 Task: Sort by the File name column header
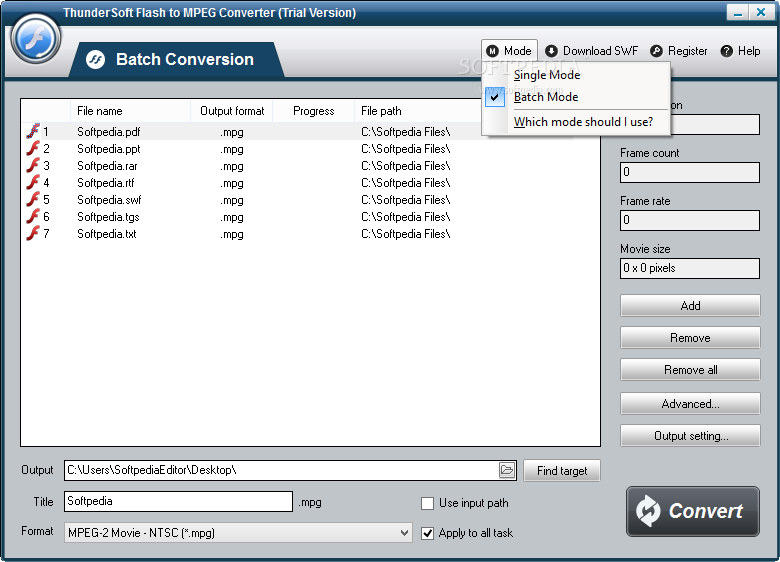130,111
